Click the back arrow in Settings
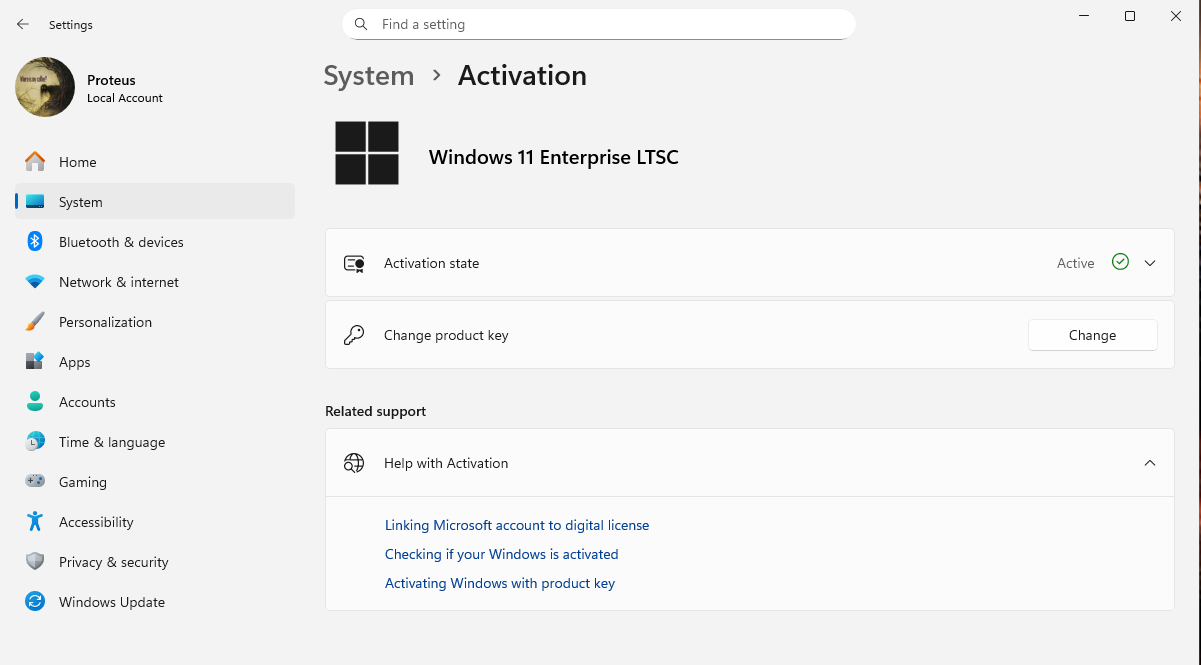 [x=23, y=24]
